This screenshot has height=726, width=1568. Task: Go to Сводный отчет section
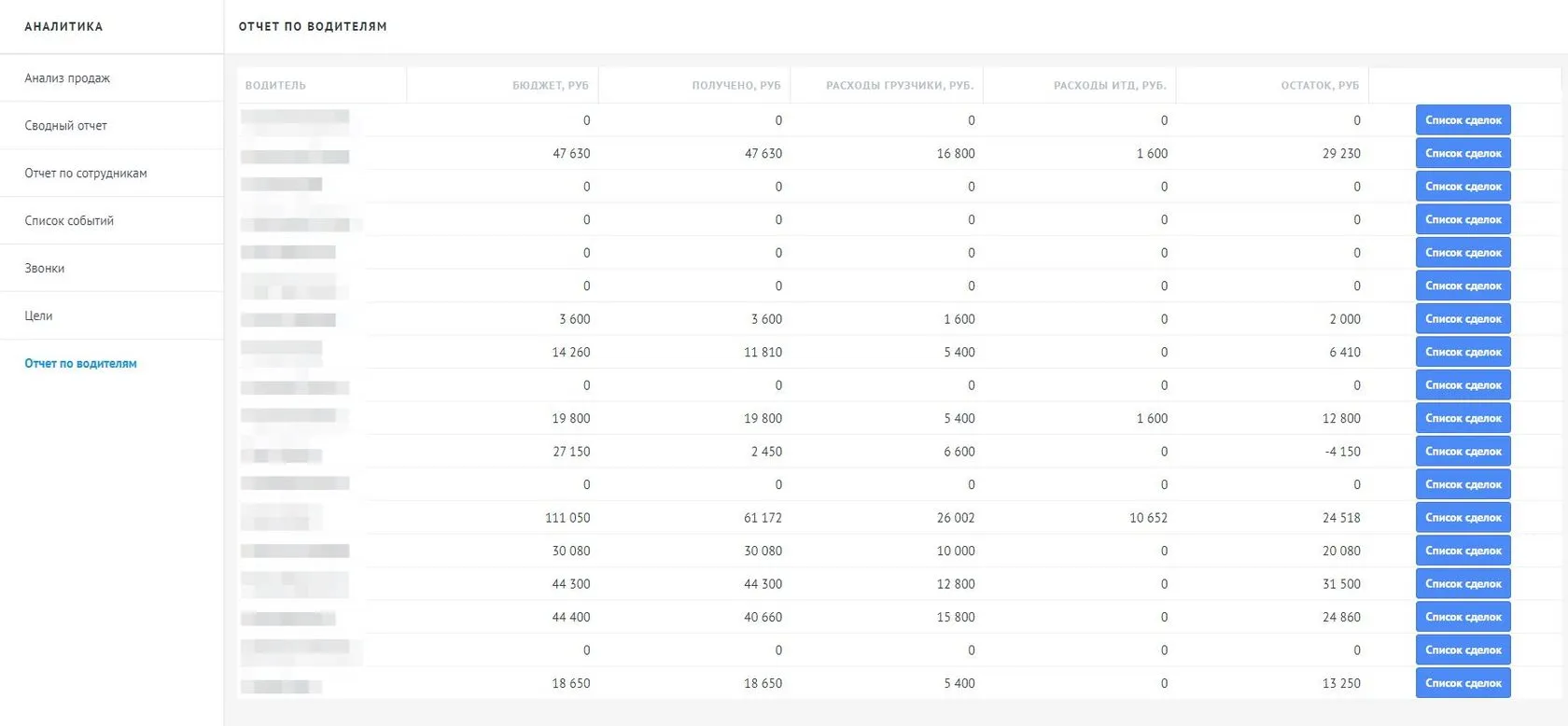coord(65,126)
